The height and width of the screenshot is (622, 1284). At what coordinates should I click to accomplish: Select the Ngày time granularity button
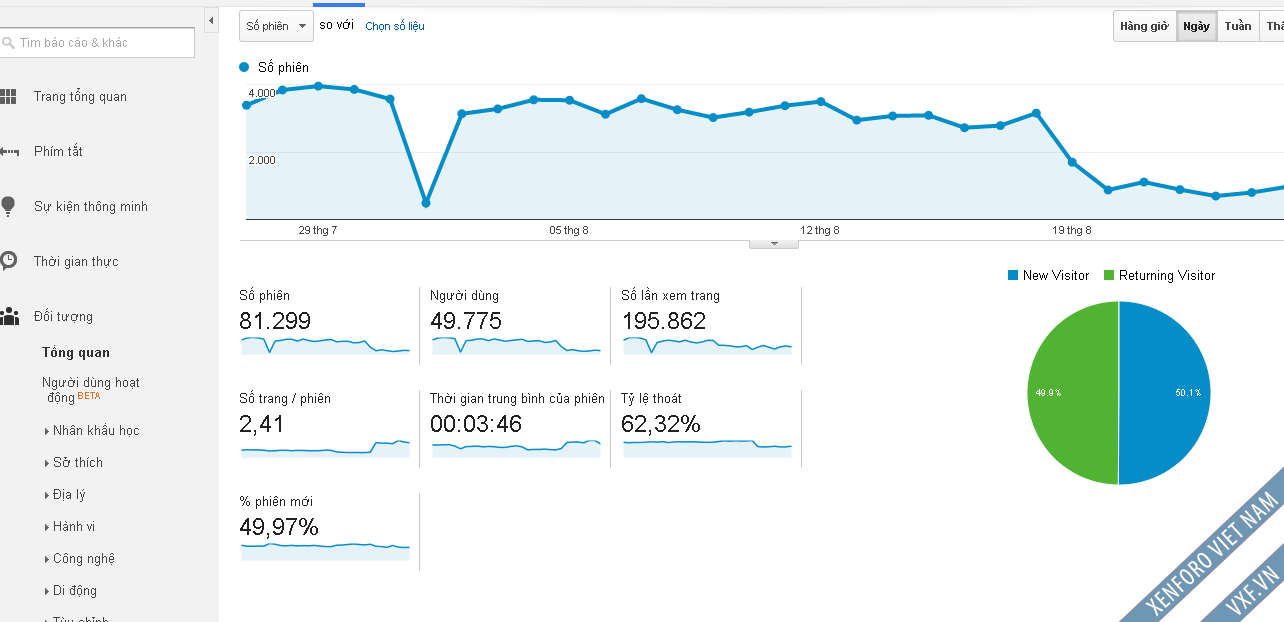(x=1196, y=26)
